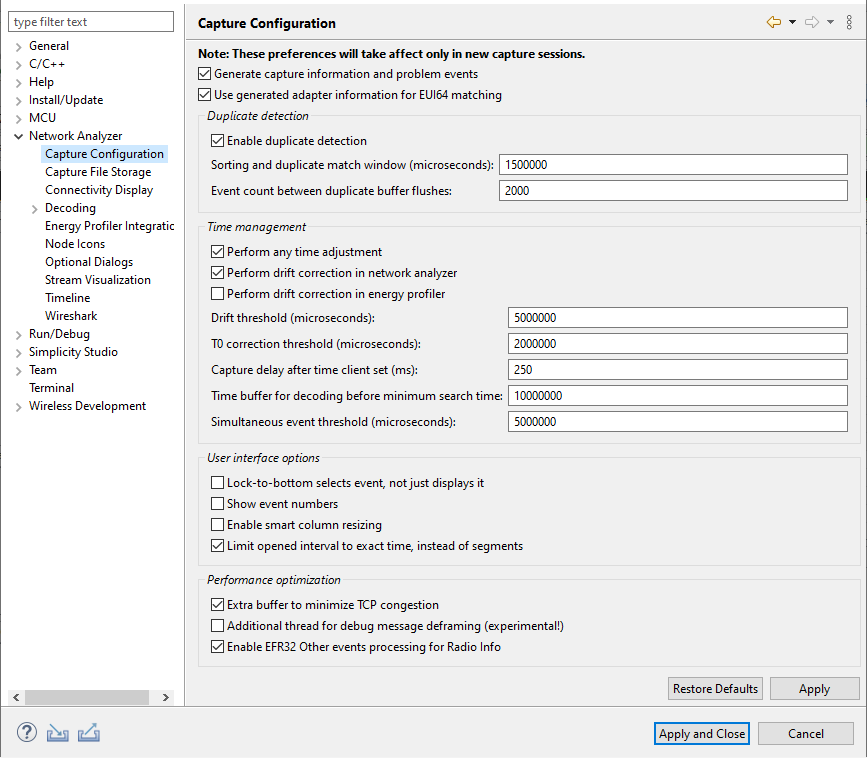
Task: Open the view menu via vertical dots icon
Action: tap(849, 21)
